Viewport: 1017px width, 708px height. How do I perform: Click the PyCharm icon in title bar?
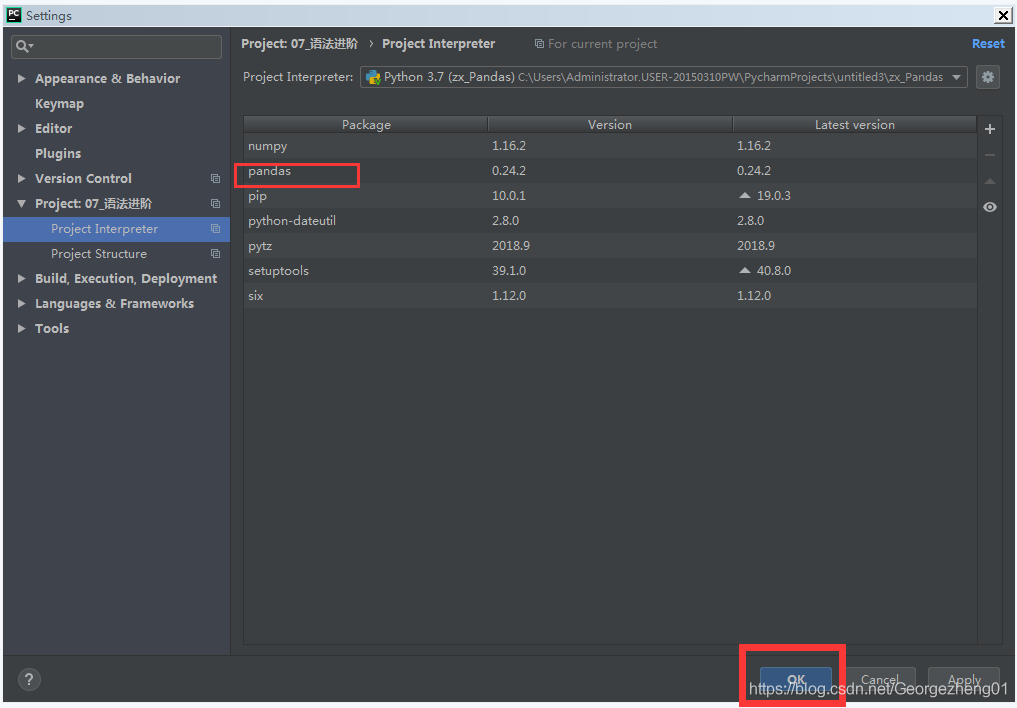click(x=13, y=15)
